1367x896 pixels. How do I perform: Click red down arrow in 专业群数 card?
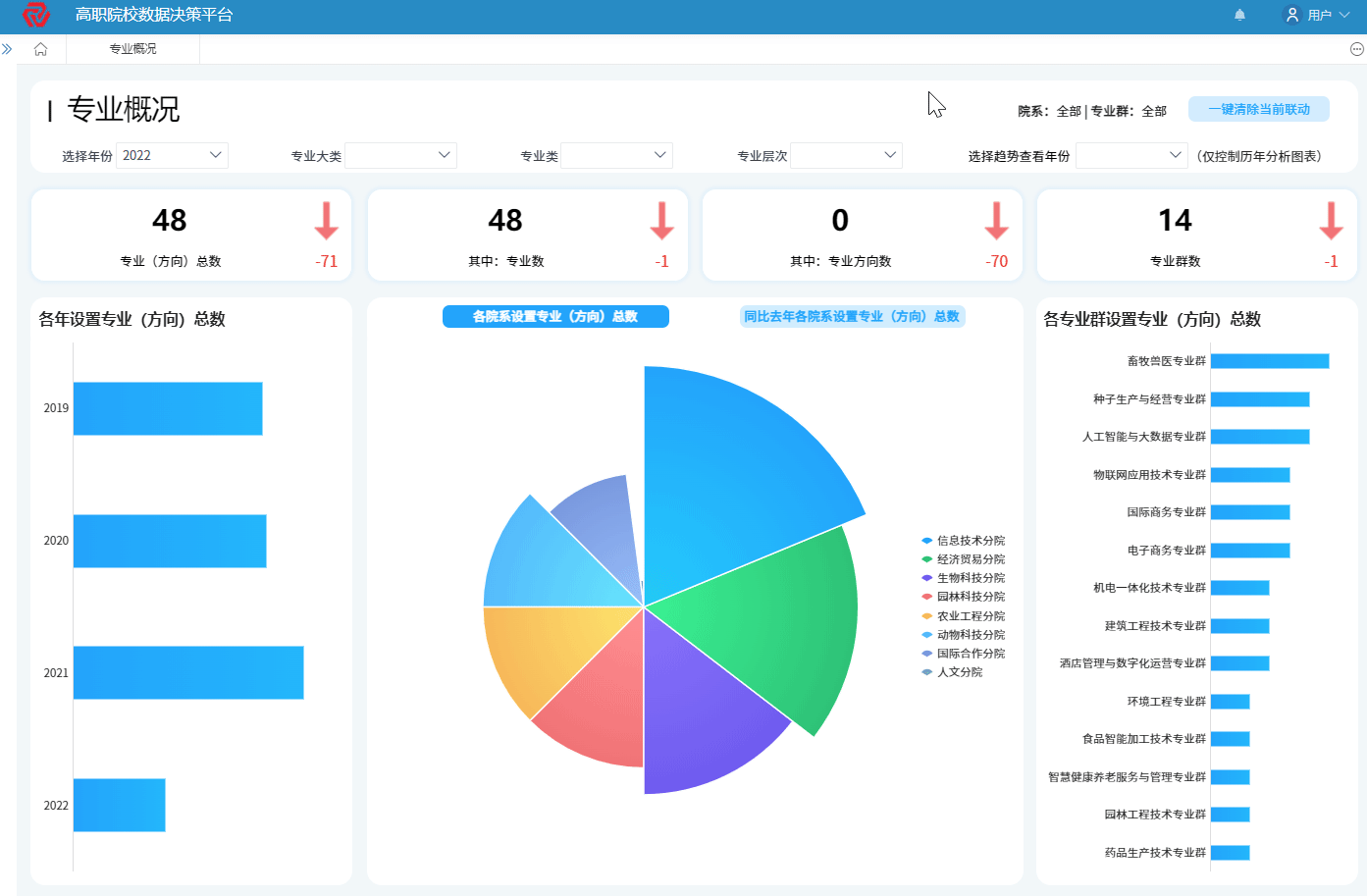pos(1331,221)
